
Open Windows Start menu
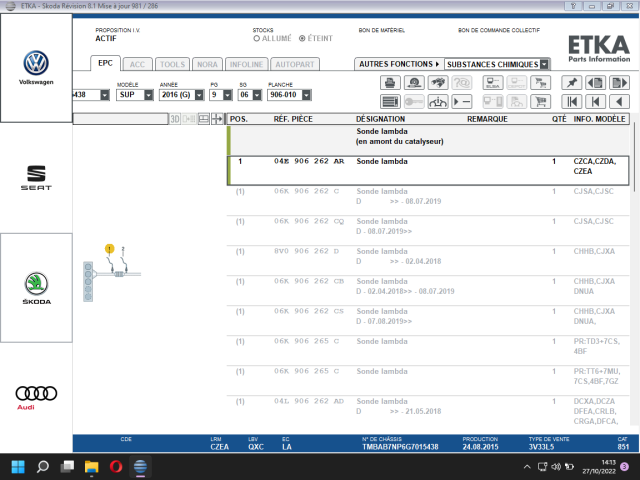[x=18, y=466]
